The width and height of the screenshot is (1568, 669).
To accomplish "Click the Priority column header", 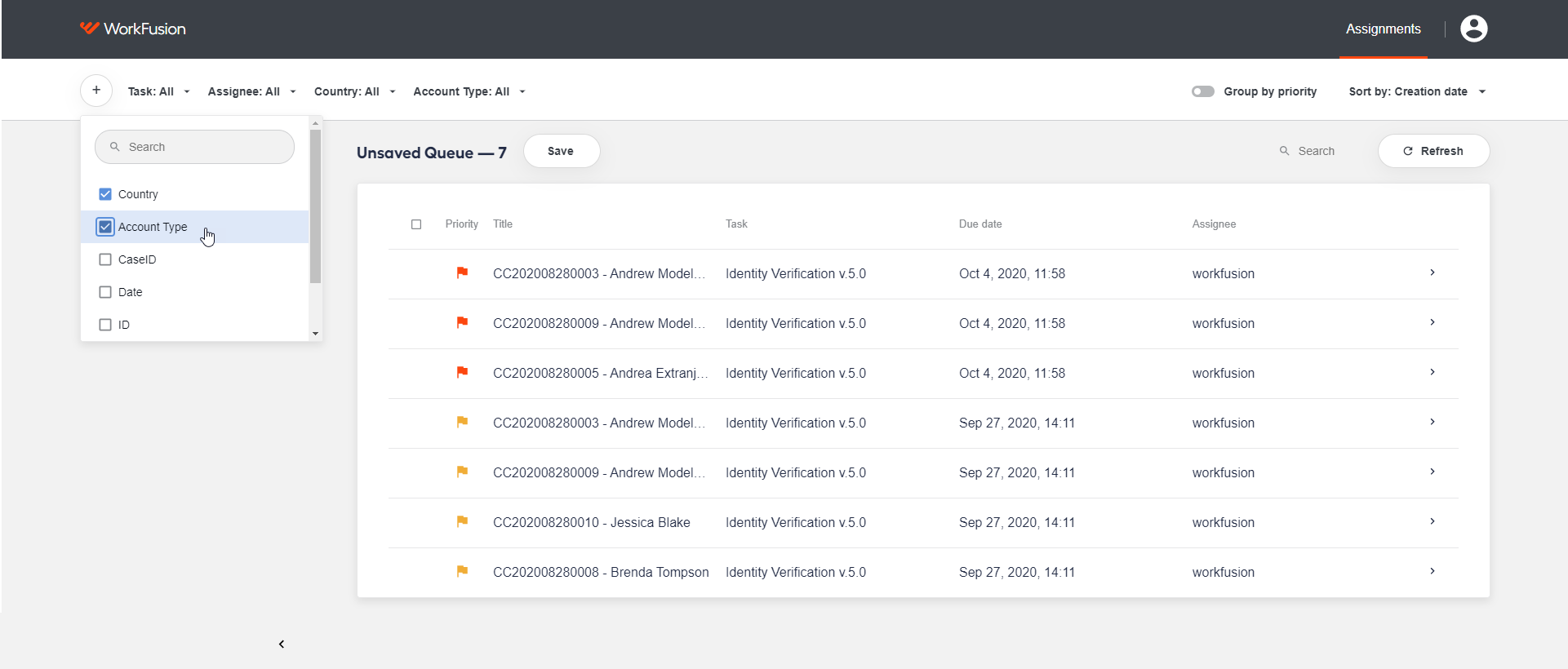I will (x=462, y=224).
